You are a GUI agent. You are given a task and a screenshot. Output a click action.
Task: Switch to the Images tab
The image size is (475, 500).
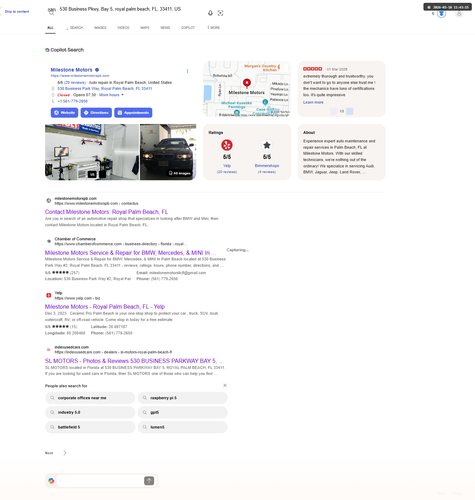click(100, 28)
